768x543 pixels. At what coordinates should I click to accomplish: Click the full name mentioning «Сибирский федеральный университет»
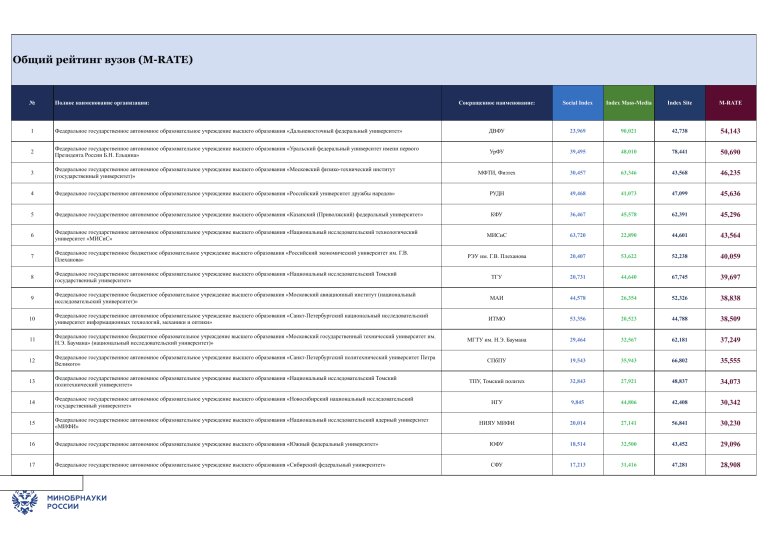220,465
